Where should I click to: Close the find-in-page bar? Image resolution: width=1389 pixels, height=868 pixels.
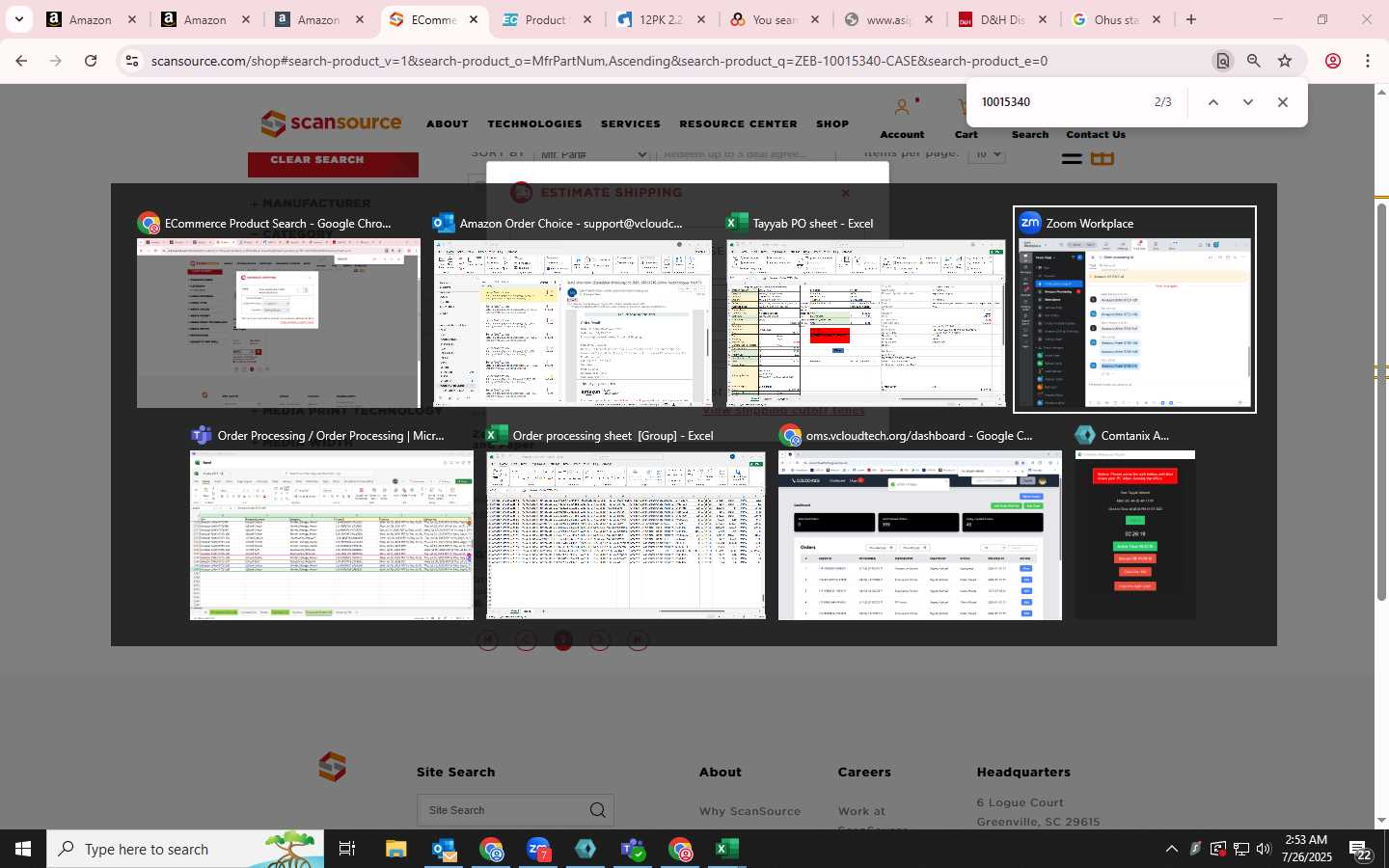click(1283, 102)
